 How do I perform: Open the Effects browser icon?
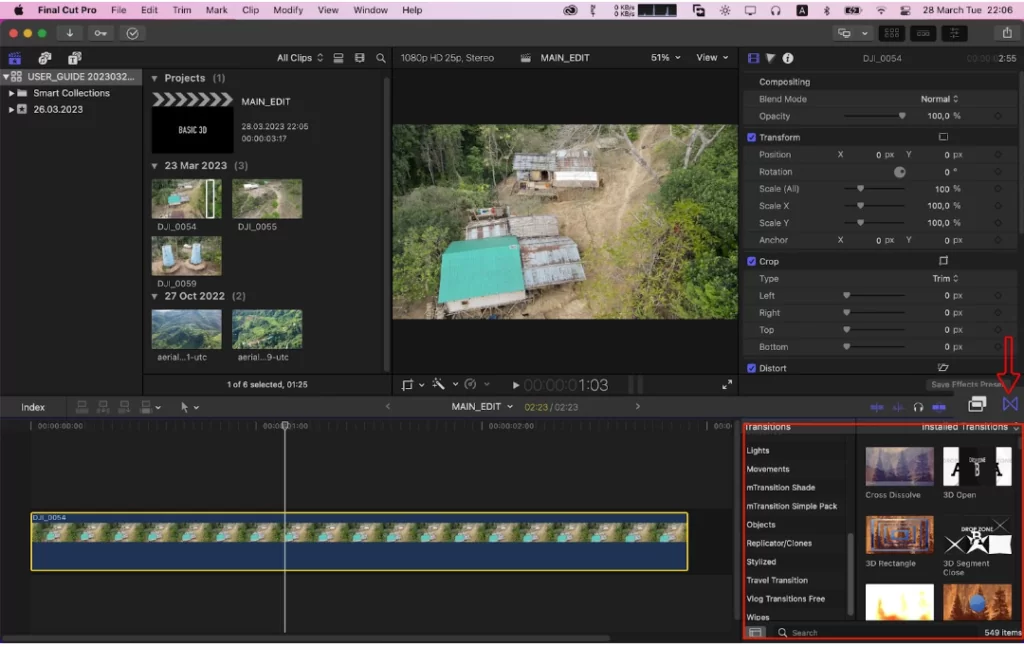click(977, 405)
